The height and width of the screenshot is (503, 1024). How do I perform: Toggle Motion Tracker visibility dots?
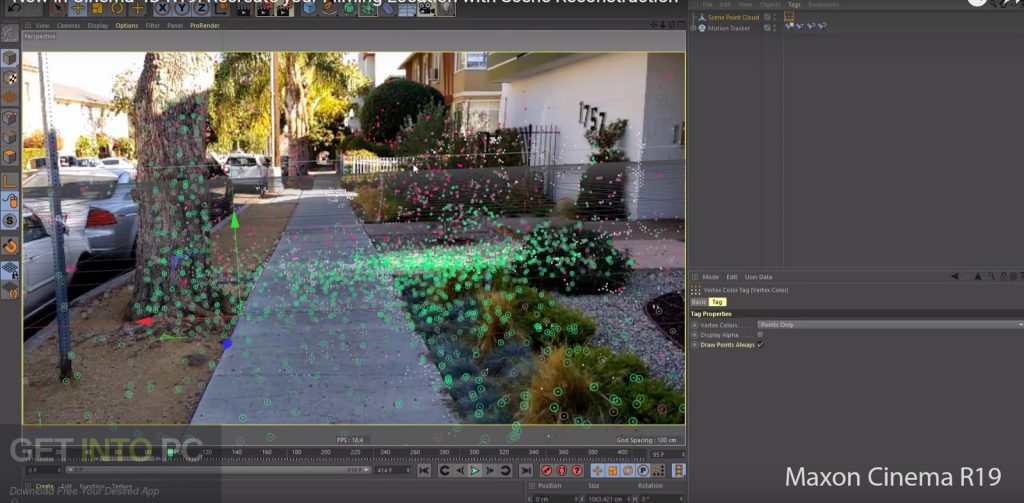tap(775, 28)
